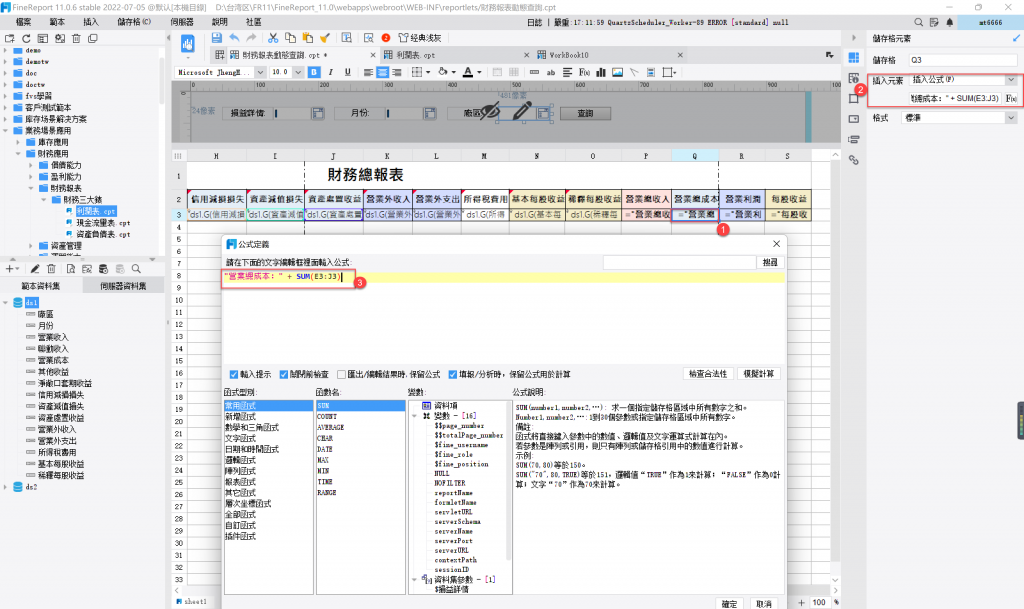Toggle the 輸入提示 checkbox
Image resolution: width=1024 pixels, height=609 pixels.
234,375
